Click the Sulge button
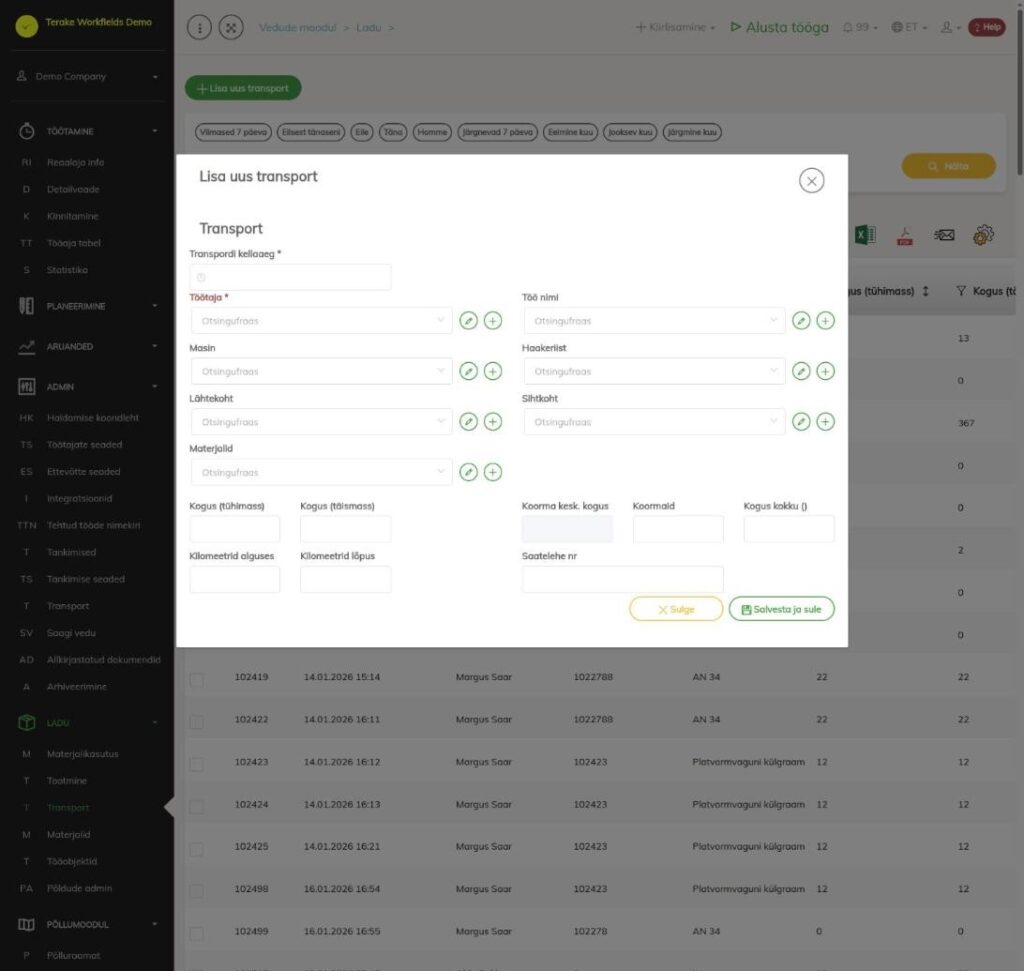The width and height of the screenshot is (1024, 971). point(676,609)
